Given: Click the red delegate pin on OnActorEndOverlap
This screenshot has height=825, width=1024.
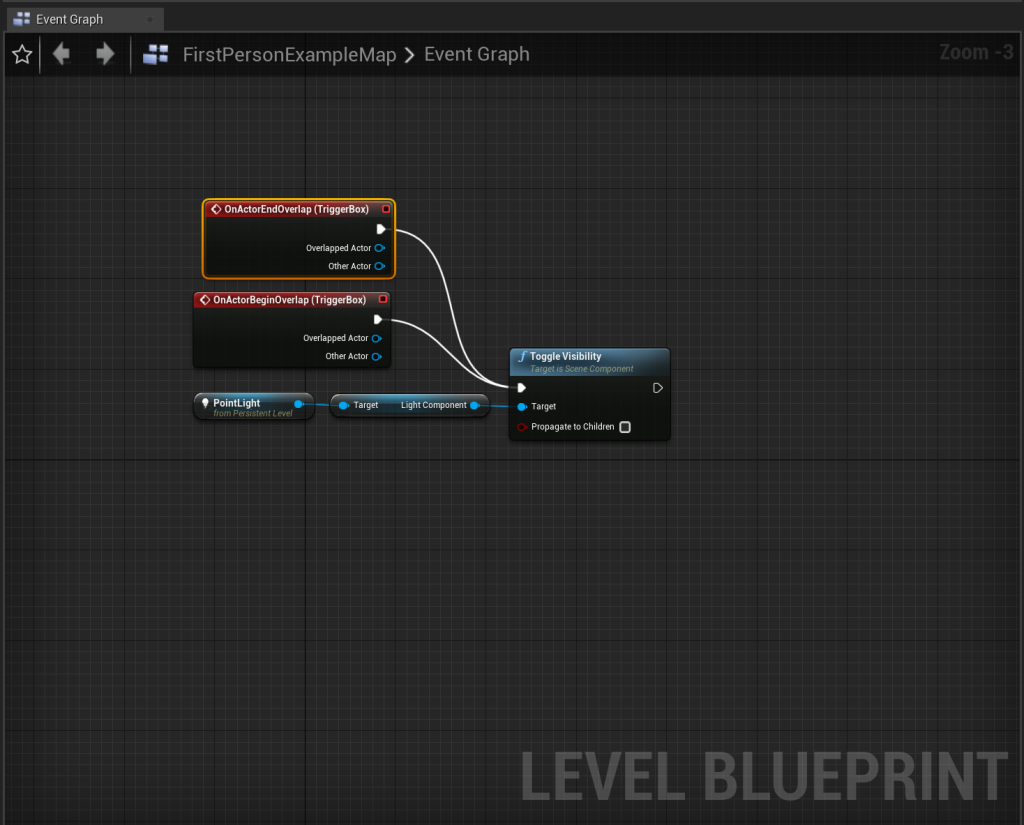Looking at the screenshot, I should point(386,209).
